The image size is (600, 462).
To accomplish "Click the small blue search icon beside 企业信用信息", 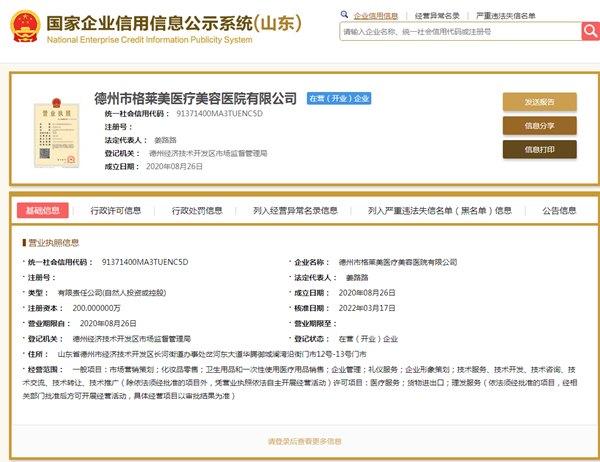I will click(344, 15).
